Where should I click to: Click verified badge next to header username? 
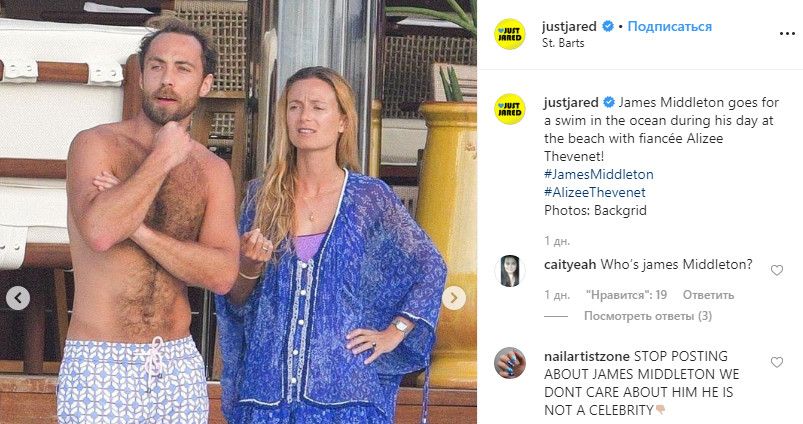click(608, 26)
